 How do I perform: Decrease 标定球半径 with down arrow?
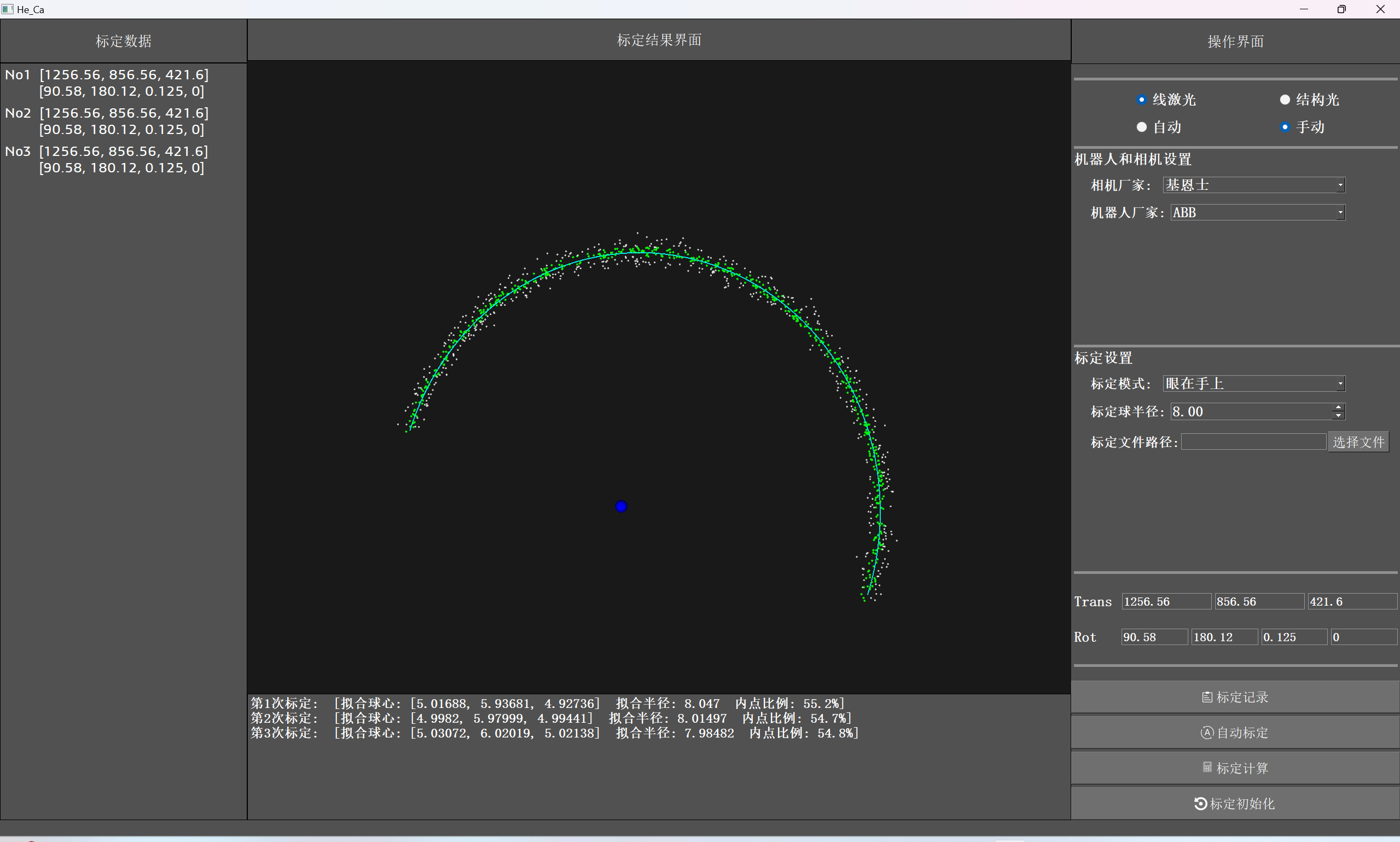(1338, 415)
